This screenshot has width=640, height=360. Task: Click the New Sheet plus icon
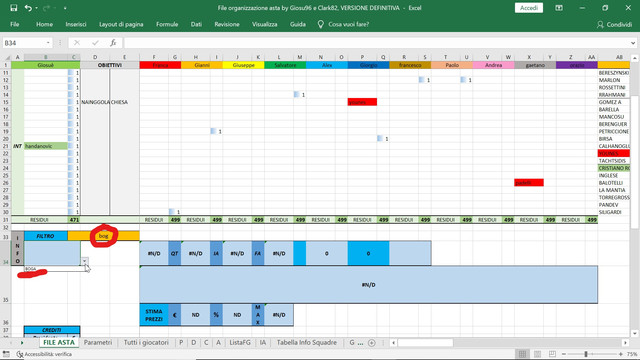tap(371, 343)
